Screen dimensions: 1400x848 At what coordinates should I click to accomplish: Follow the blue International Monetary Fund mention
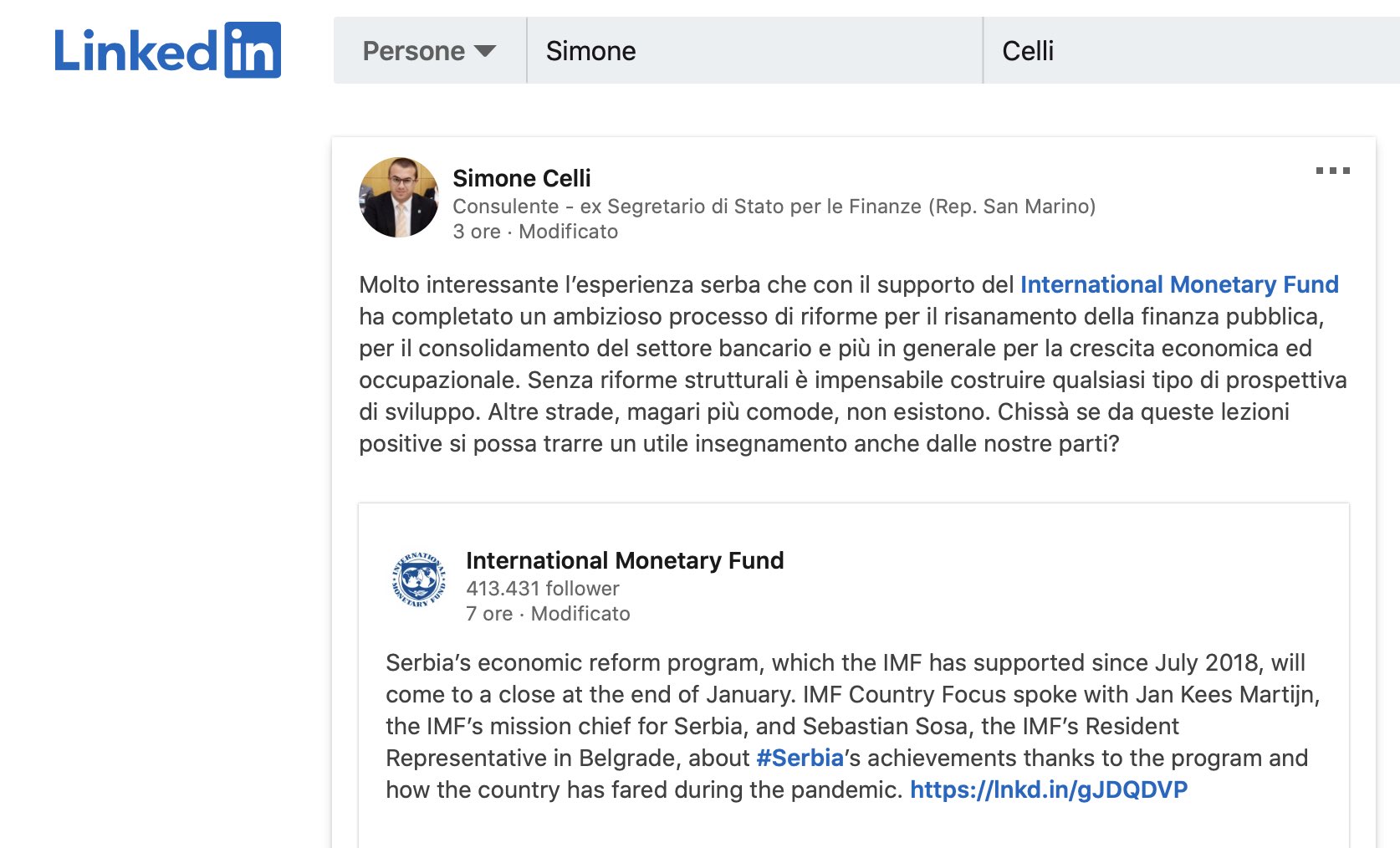[1179, 284]
